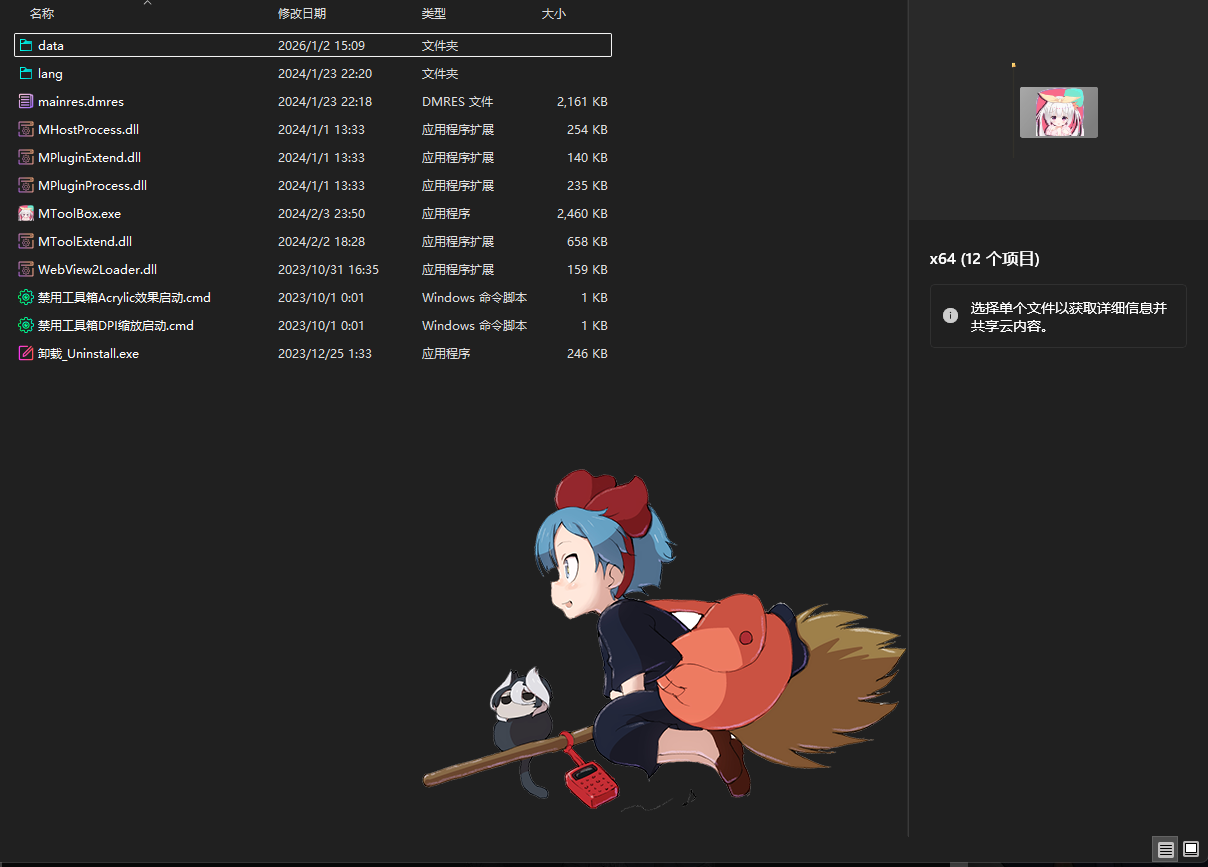Click the MToolBox.exe application icon
Screen dimensions: 1208x867
tap(26, 213)
